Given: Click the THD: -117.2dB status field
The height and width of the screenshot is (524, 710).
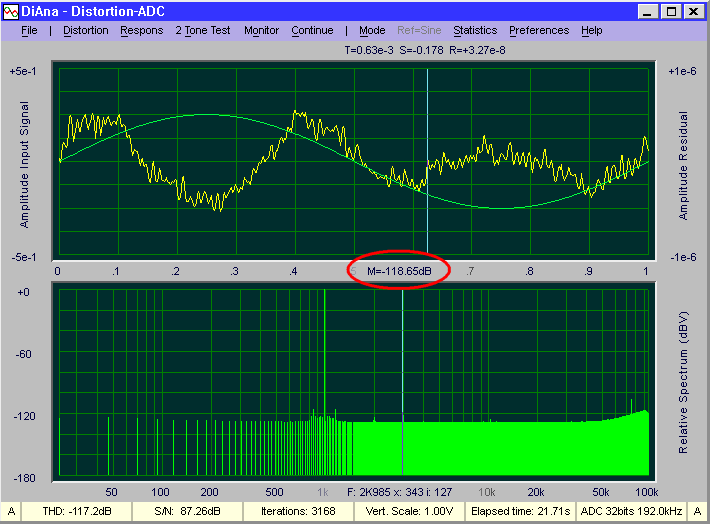Looking at the screenshot, I should point(77,512).
